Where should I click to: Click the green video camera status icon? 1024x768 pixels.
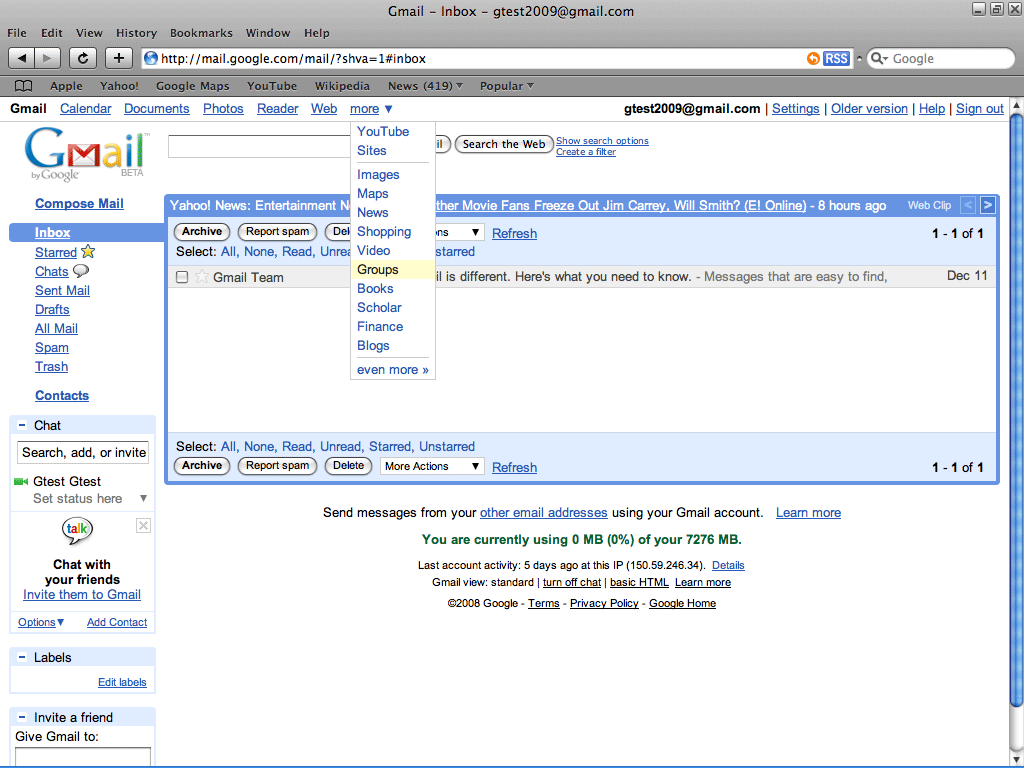(x=21, y=481)
